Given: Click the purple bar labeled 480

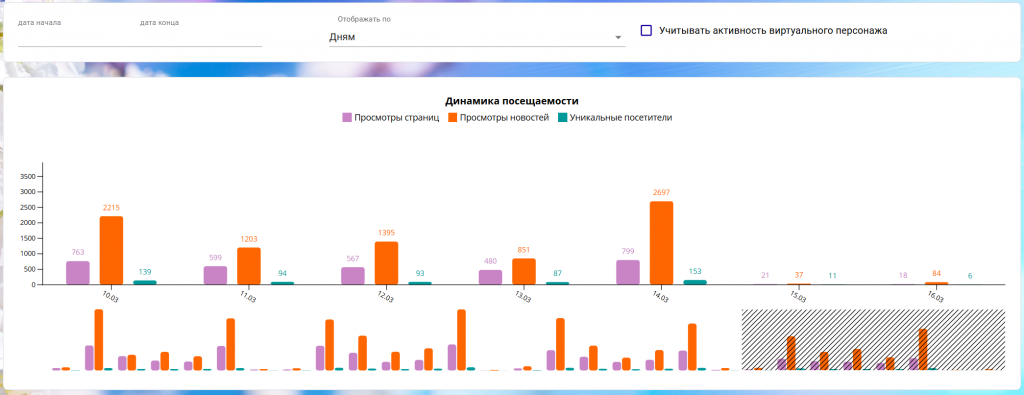Looking at the screenshot, I should [490, 277].
